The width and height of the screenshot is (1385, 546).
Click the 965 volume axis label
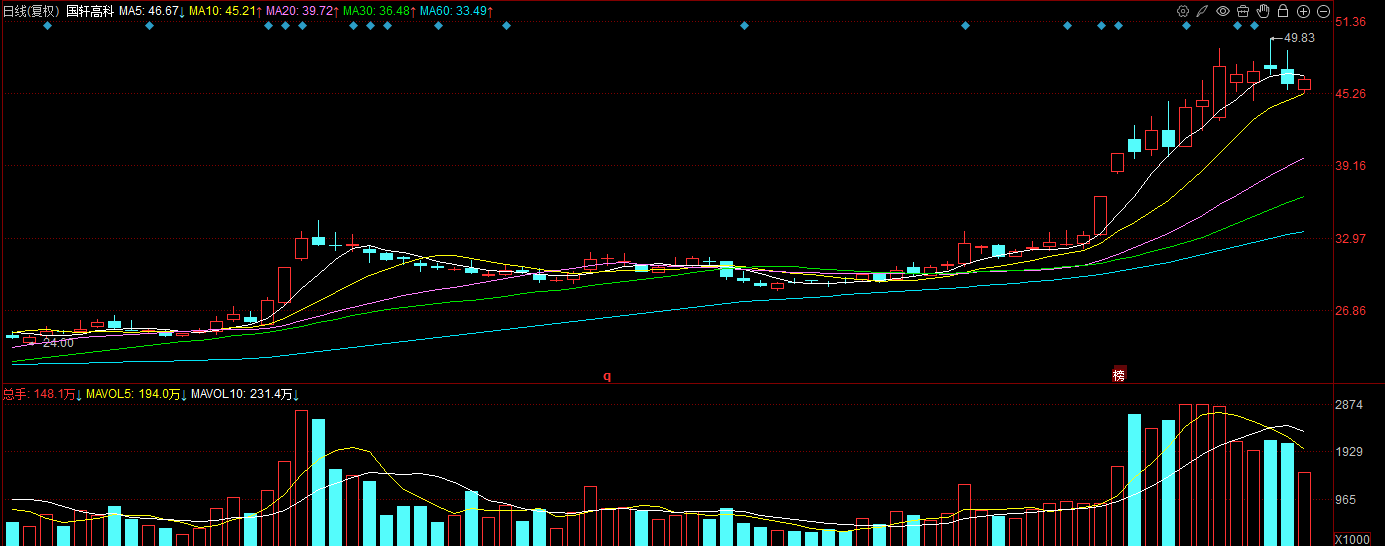(1346, 500)
